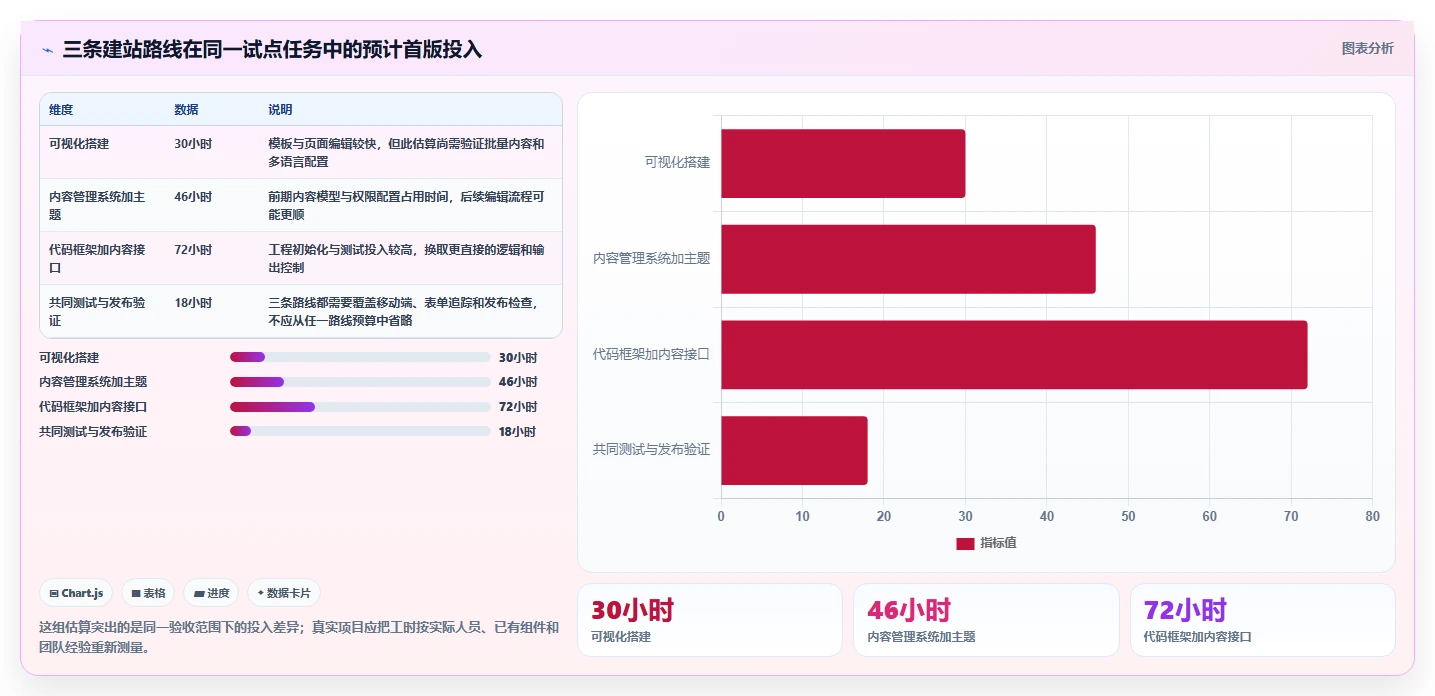1435x696 pixels.
Task: Click the 可视化搭建 label in the progress list
Action: [69, 357]
